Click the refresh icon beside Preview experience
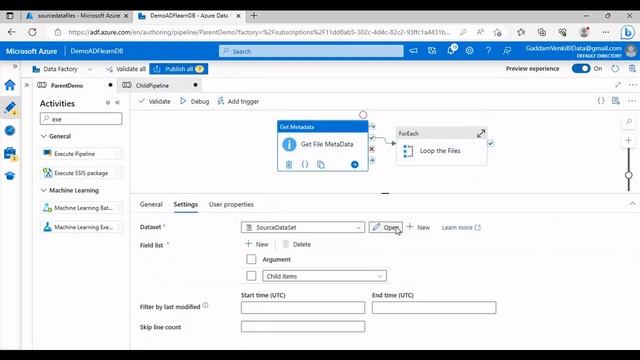Viewport: 640px width, 360px height. pos(615,69)
